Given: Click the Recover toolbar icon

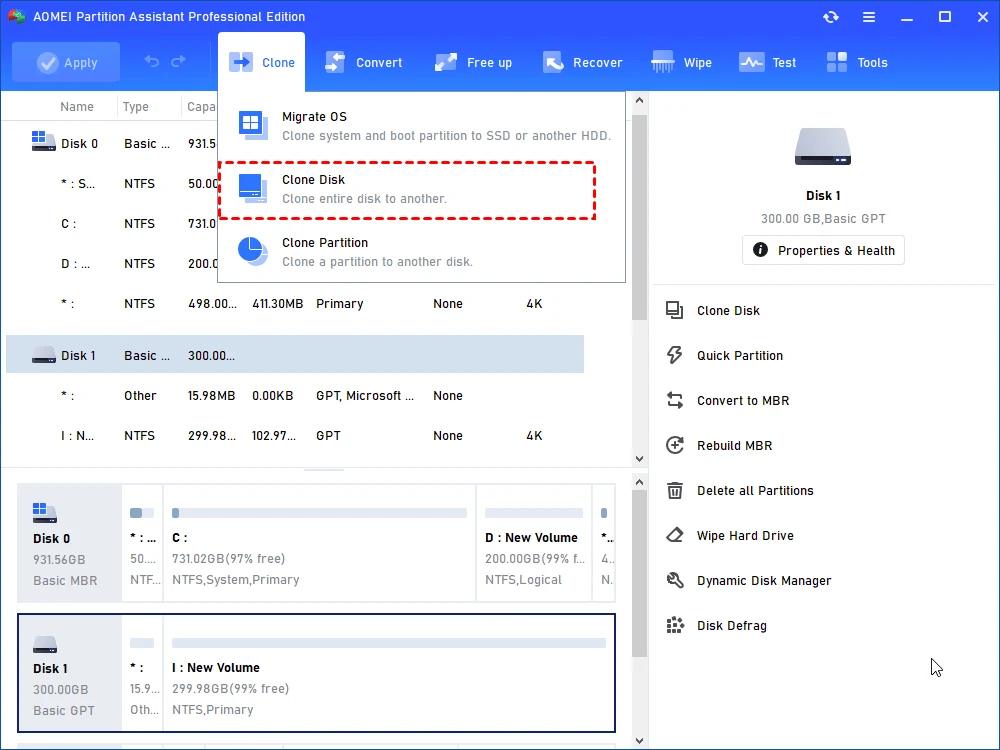Looking at the screenshot, I should pos(554,62).
